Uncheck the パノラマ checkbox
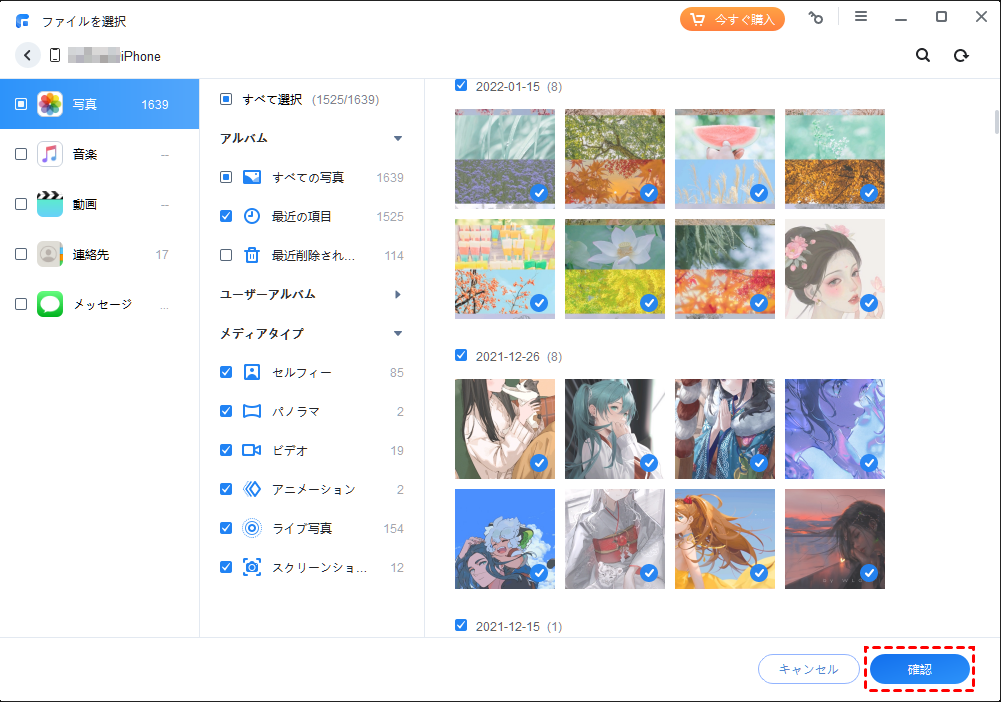The image size is (1001, 702). pos(226,411)
